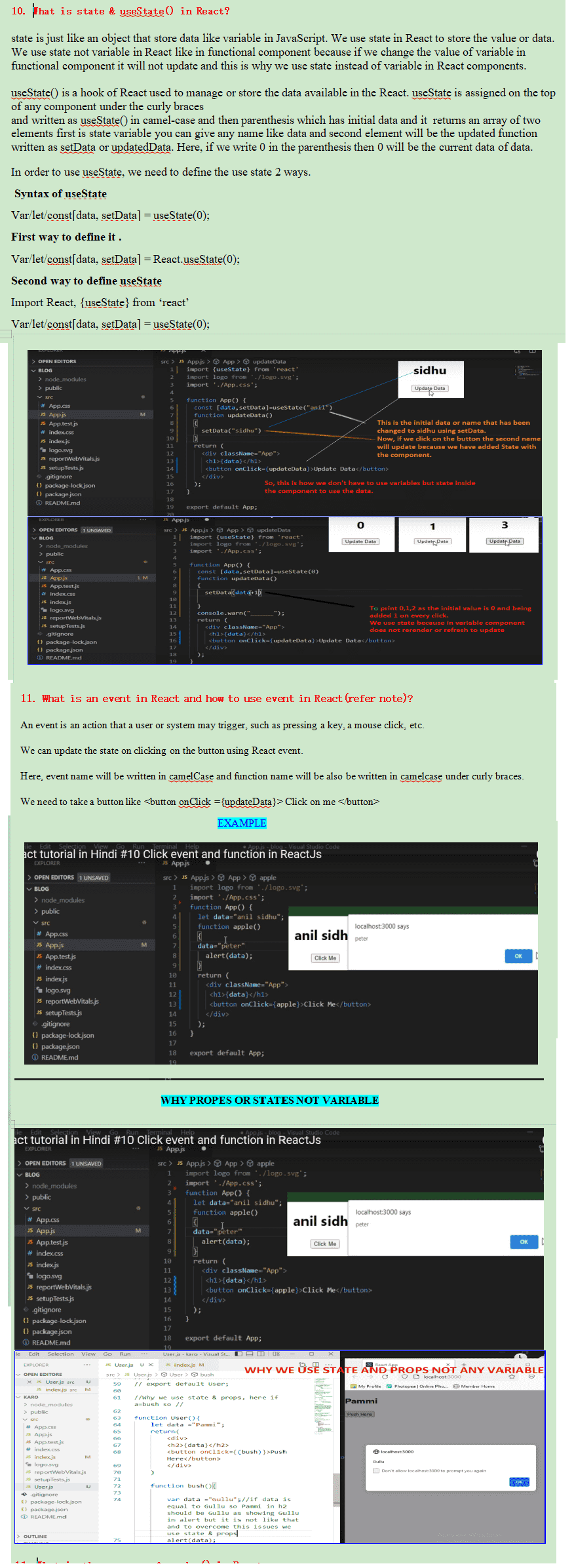574x1568 pixels.
Task: Tick 'Don't allow localhost:3000 to prompt you again'
Action: [x=376, y=1470]
